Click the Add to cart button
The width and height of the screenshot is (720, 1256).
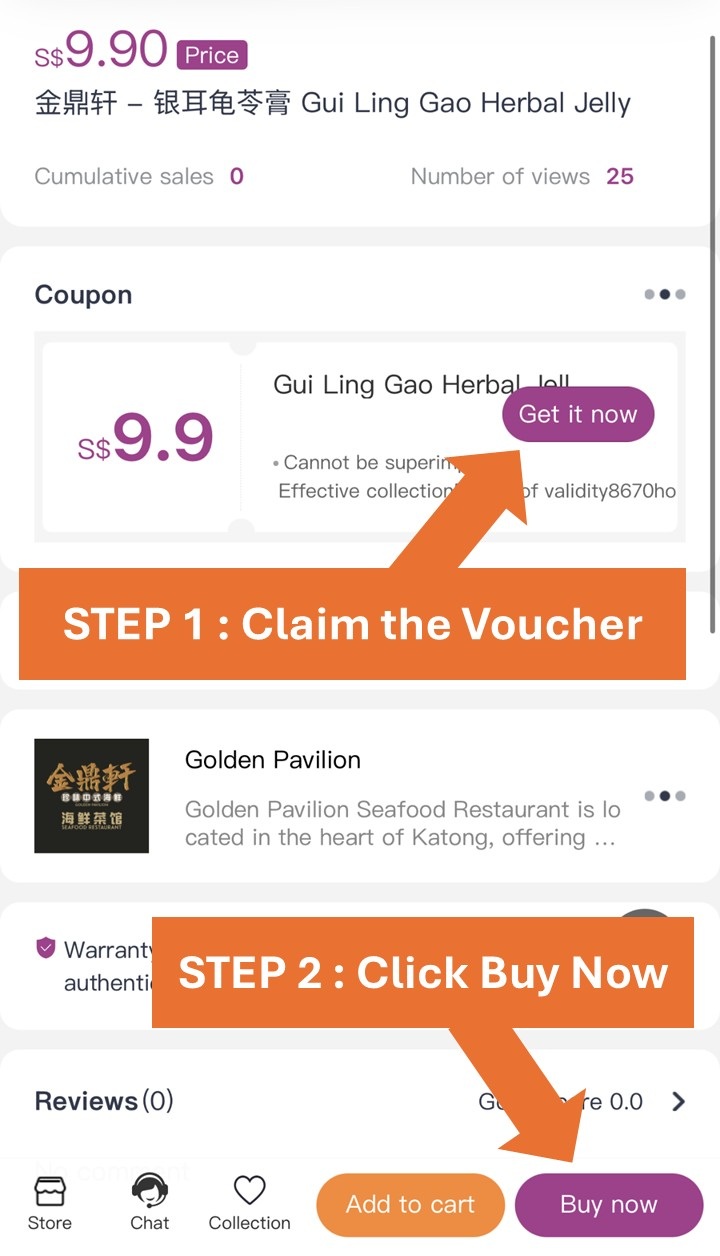click(x=411, y=1204)
